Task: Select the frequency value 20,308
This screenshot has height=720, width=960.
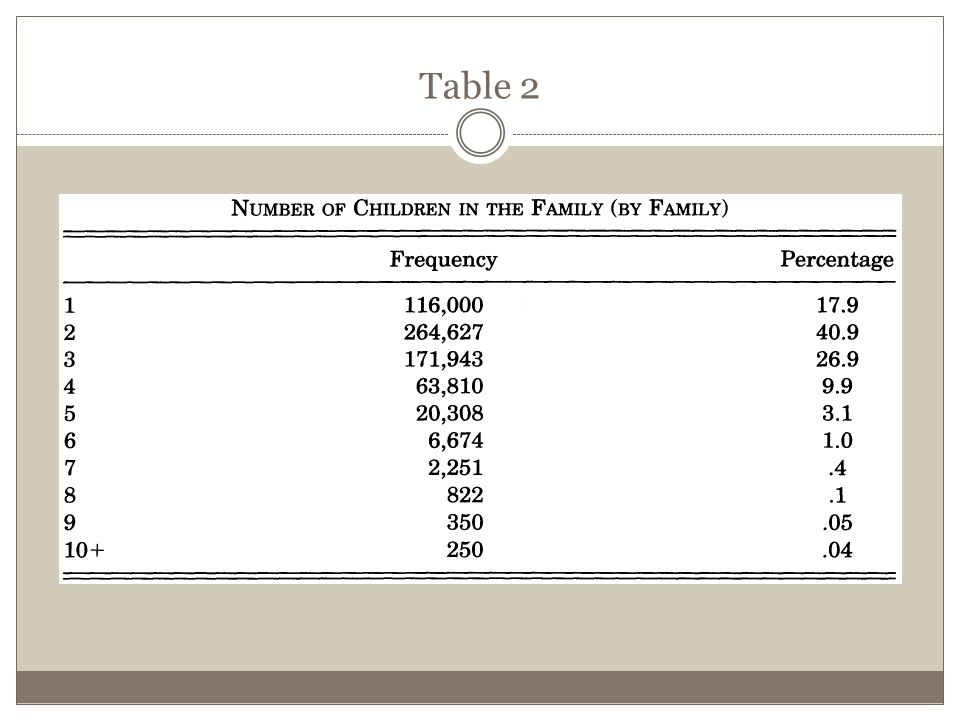Action: 449,413
